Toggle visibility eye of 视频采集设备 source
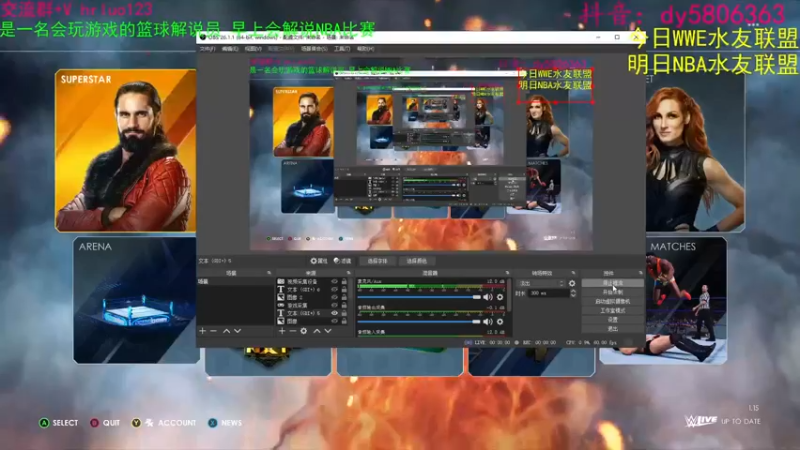Viewport: 800px width, 450px height. pyautogui.click(x=335, y=282)
